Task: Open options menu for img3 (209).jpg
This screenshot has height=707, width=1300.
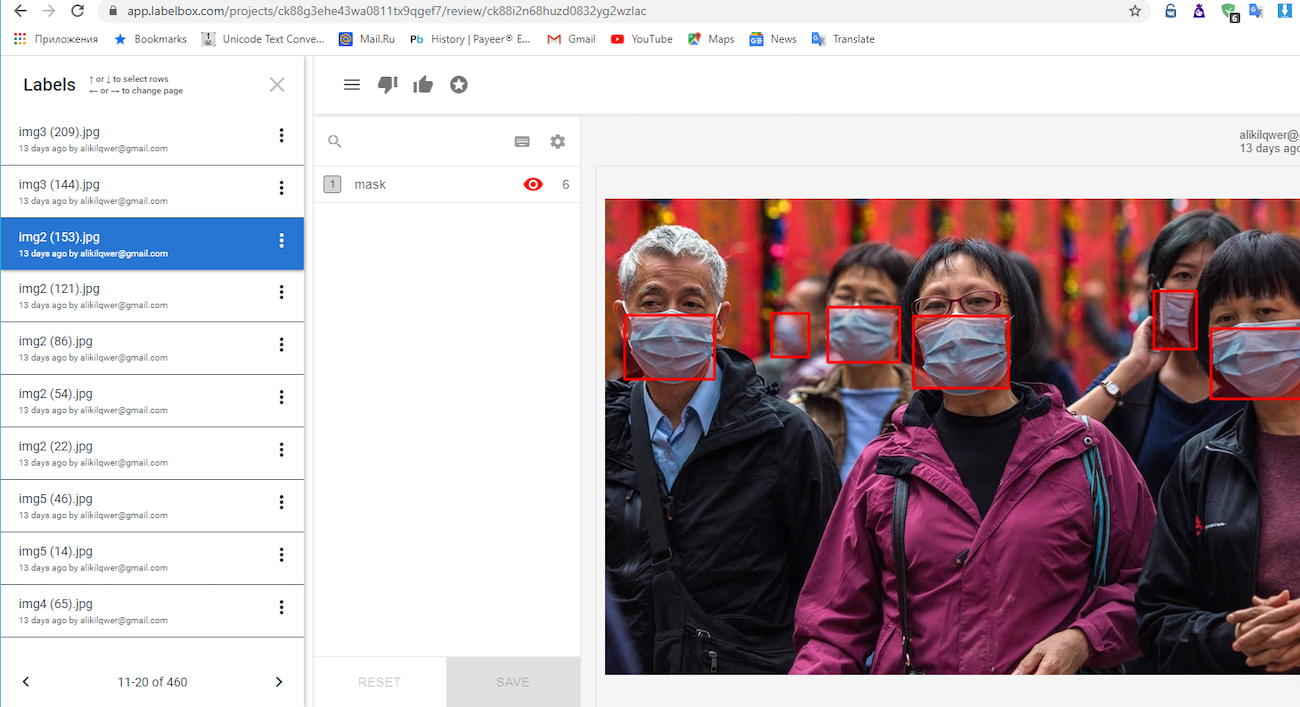Action: point(281,136)
